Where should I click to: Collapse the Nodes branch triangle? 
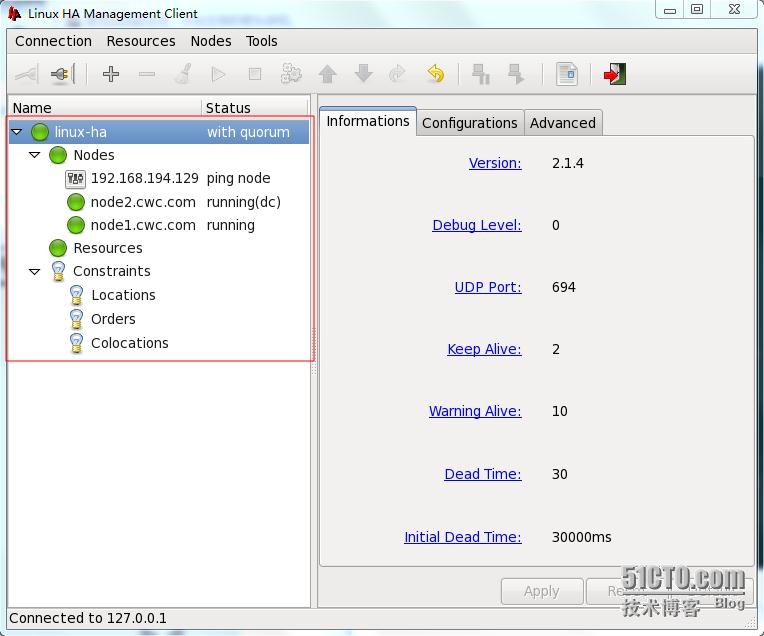click(35, 155)
